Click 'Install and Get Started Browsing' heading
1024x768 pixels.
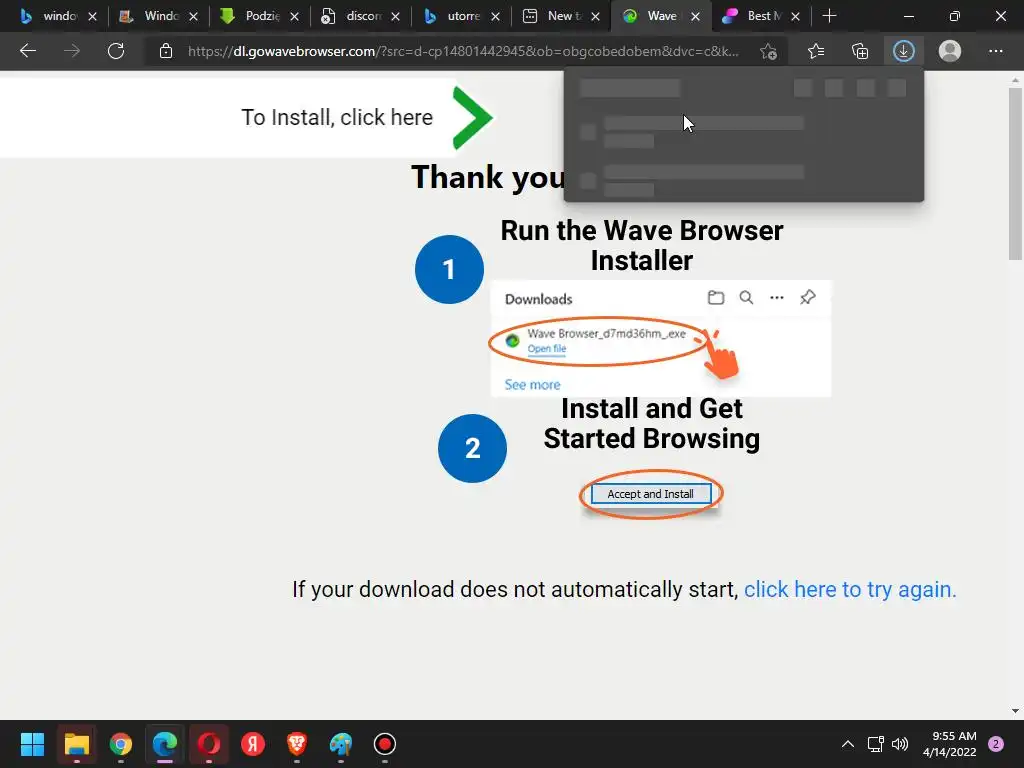click(x=652, y=423)
